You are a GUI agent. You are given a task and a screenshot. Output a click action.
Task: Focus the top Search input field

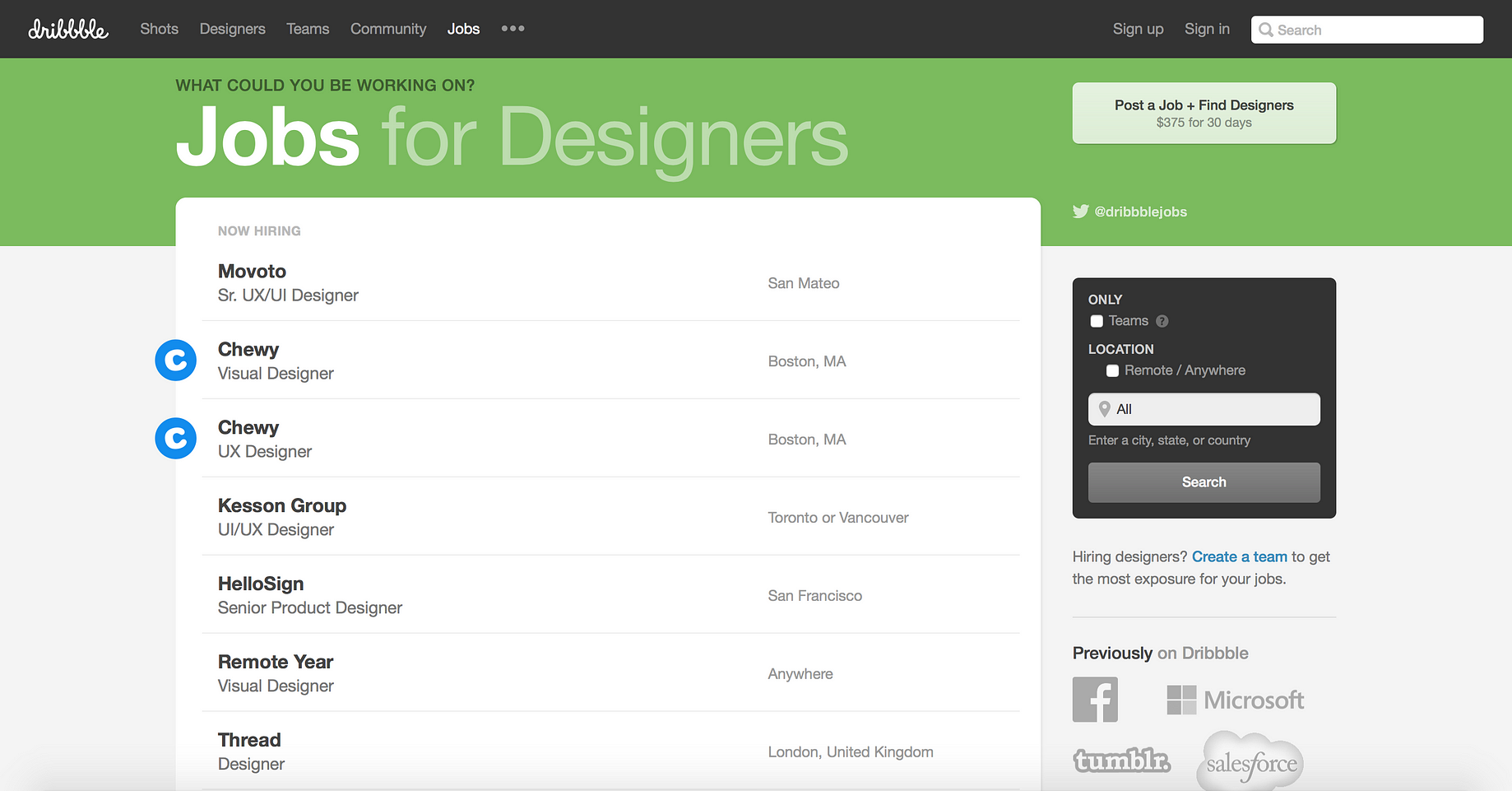[x=1367, y=30]
